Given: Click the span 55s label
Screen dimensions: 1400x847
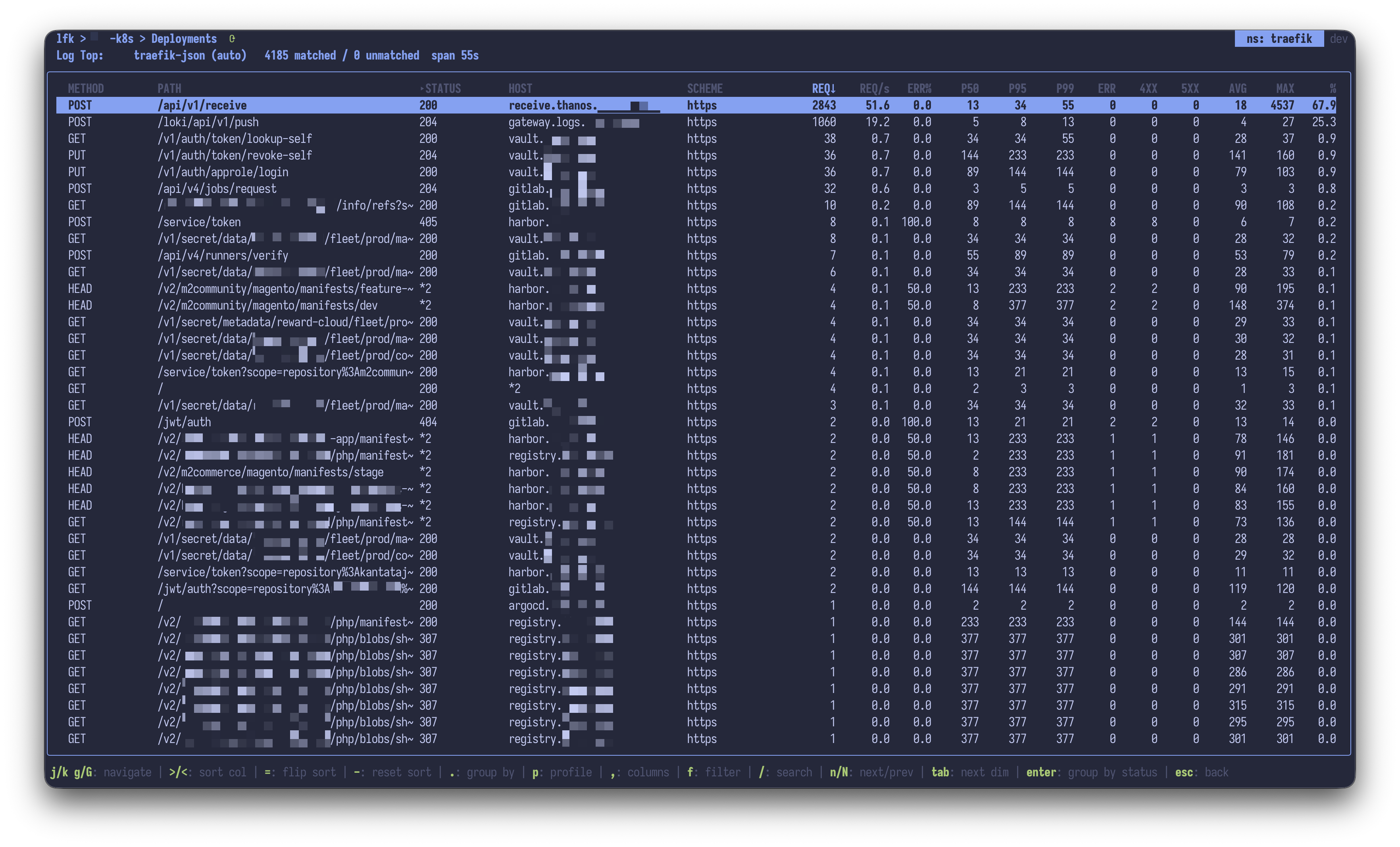Looking at the screenshot, I should click(454, 55).
